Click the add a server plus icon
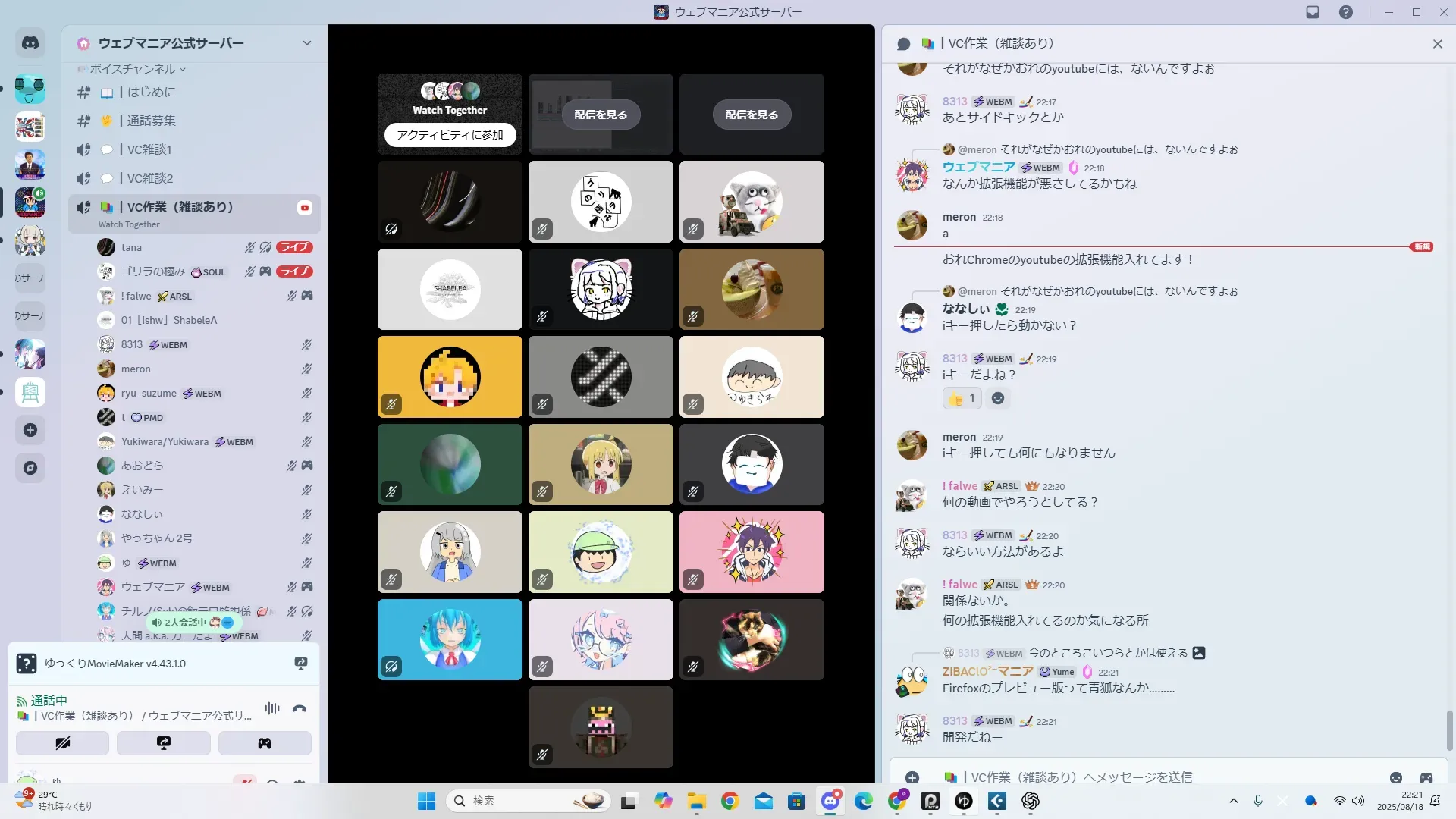The width and height of the screenshot is (1456, 819). tap(30, 430)
